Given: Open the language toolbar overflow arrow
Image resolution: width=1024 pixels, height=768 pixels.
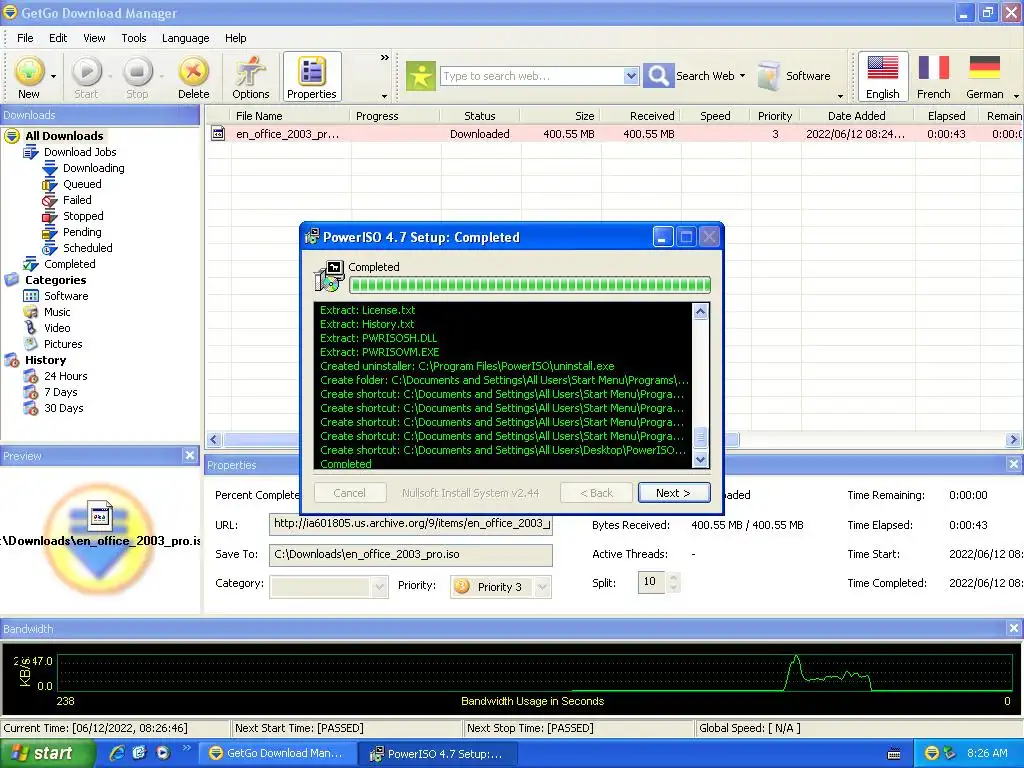Looking at the screenshot, I should click(x=1016, y=96).
